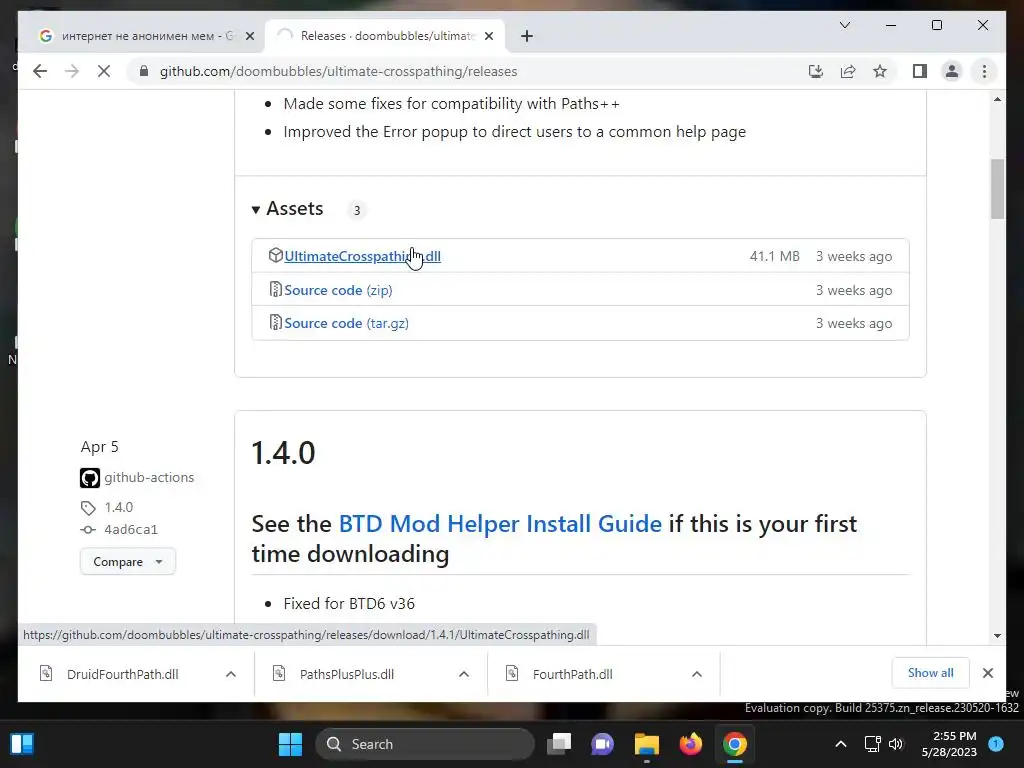Open the Chrome profile menu
Viewport: 1024px width, 768px height.
click(952, 71)
